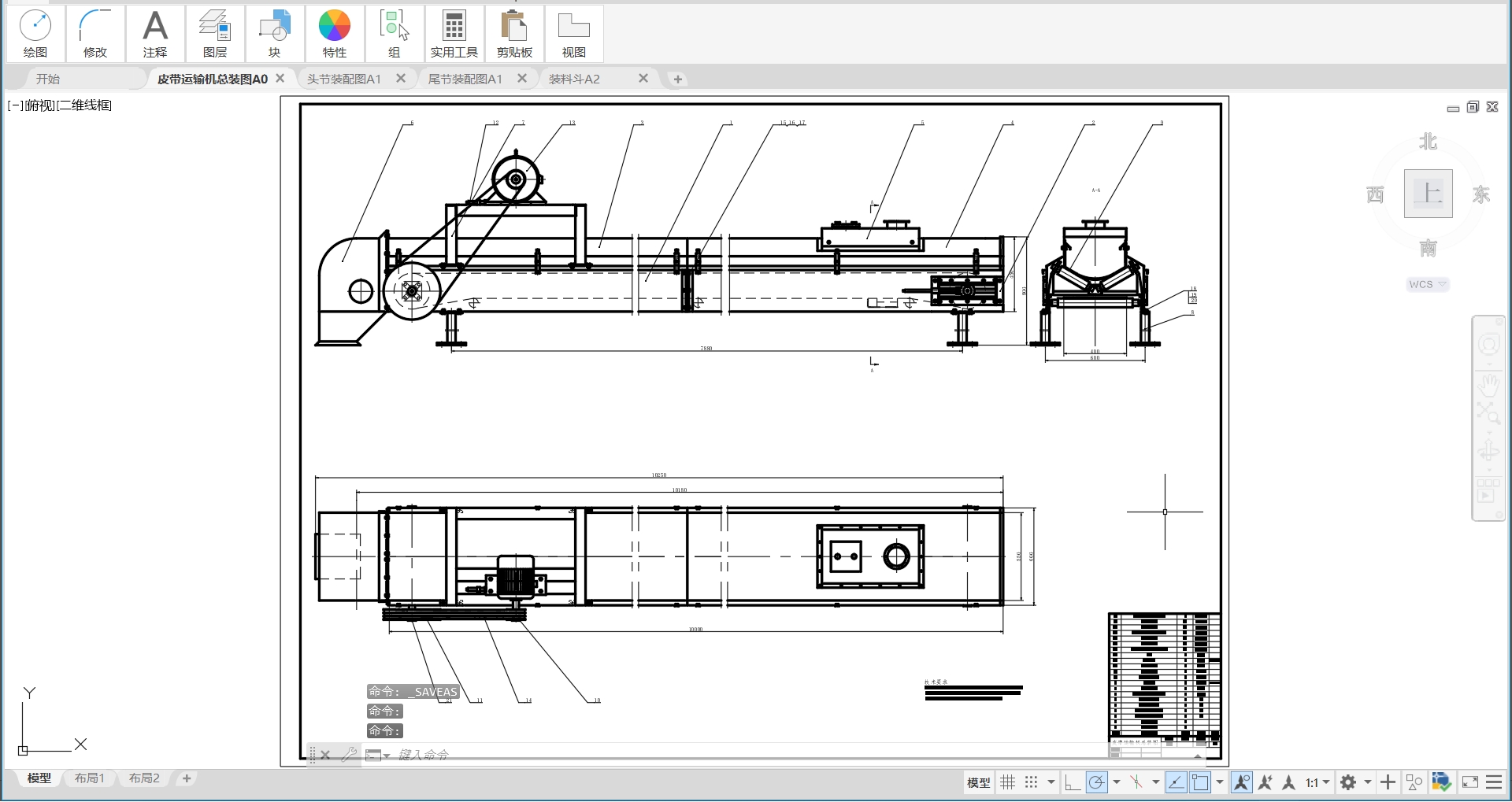
Task: Open the 俯视 view controls menu
Action: point(40,105)
